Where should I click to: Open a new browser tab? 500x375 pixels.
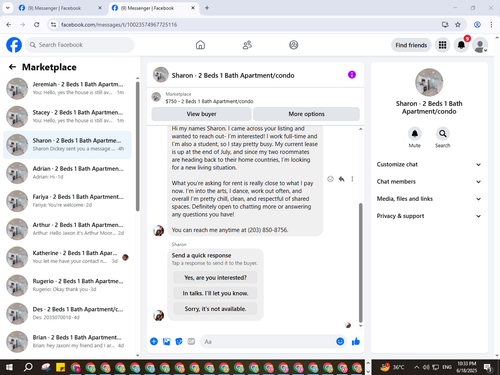coord(207,8)
